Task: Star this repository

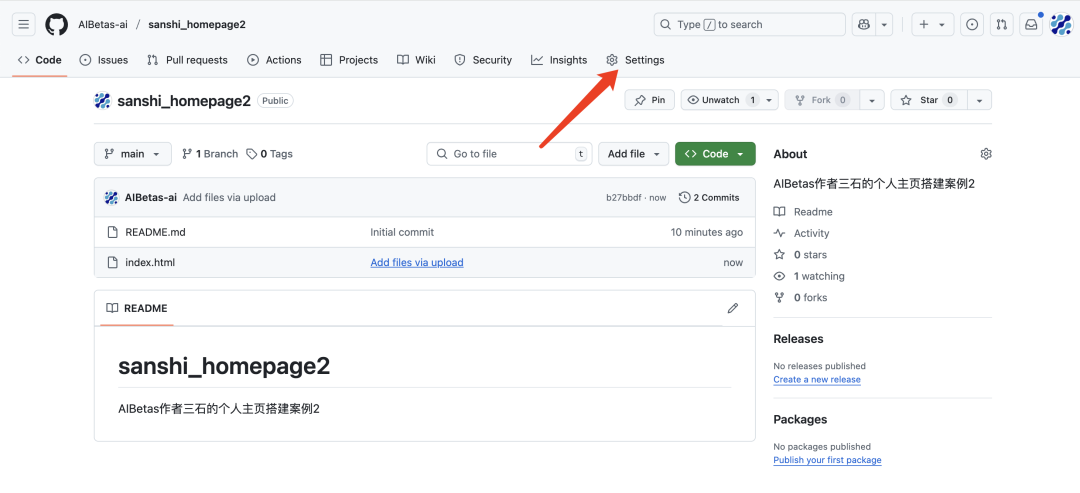Action: click(x=928, y=100)
